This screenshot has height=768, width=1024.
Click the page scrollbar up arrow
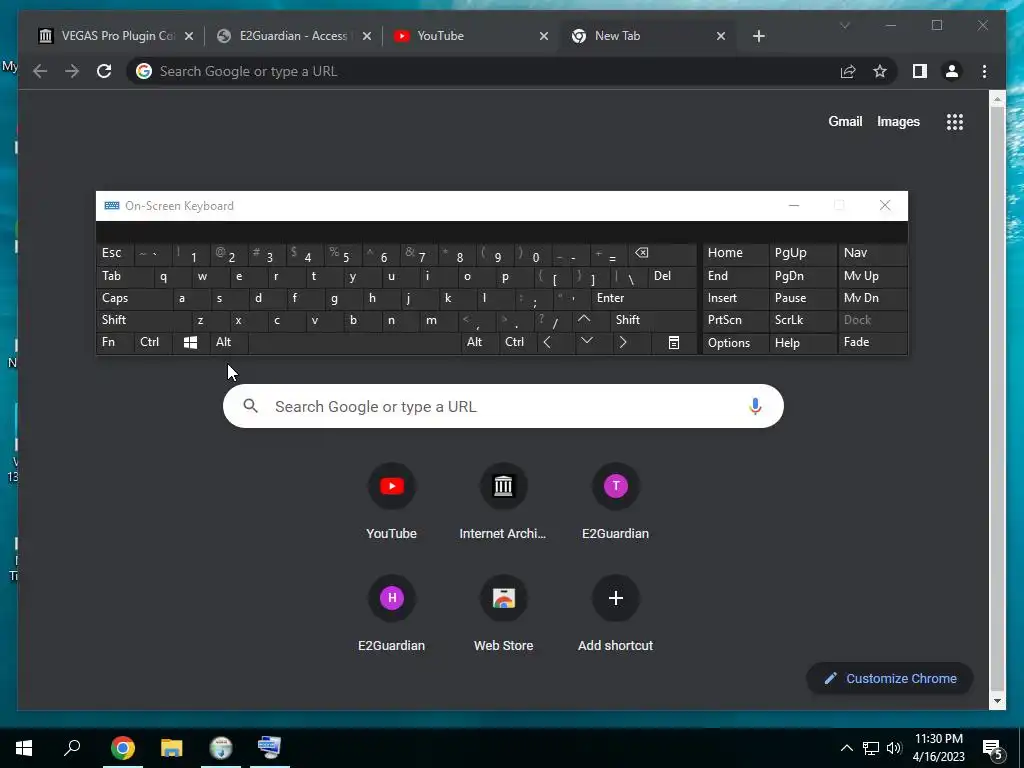(997, 99)
